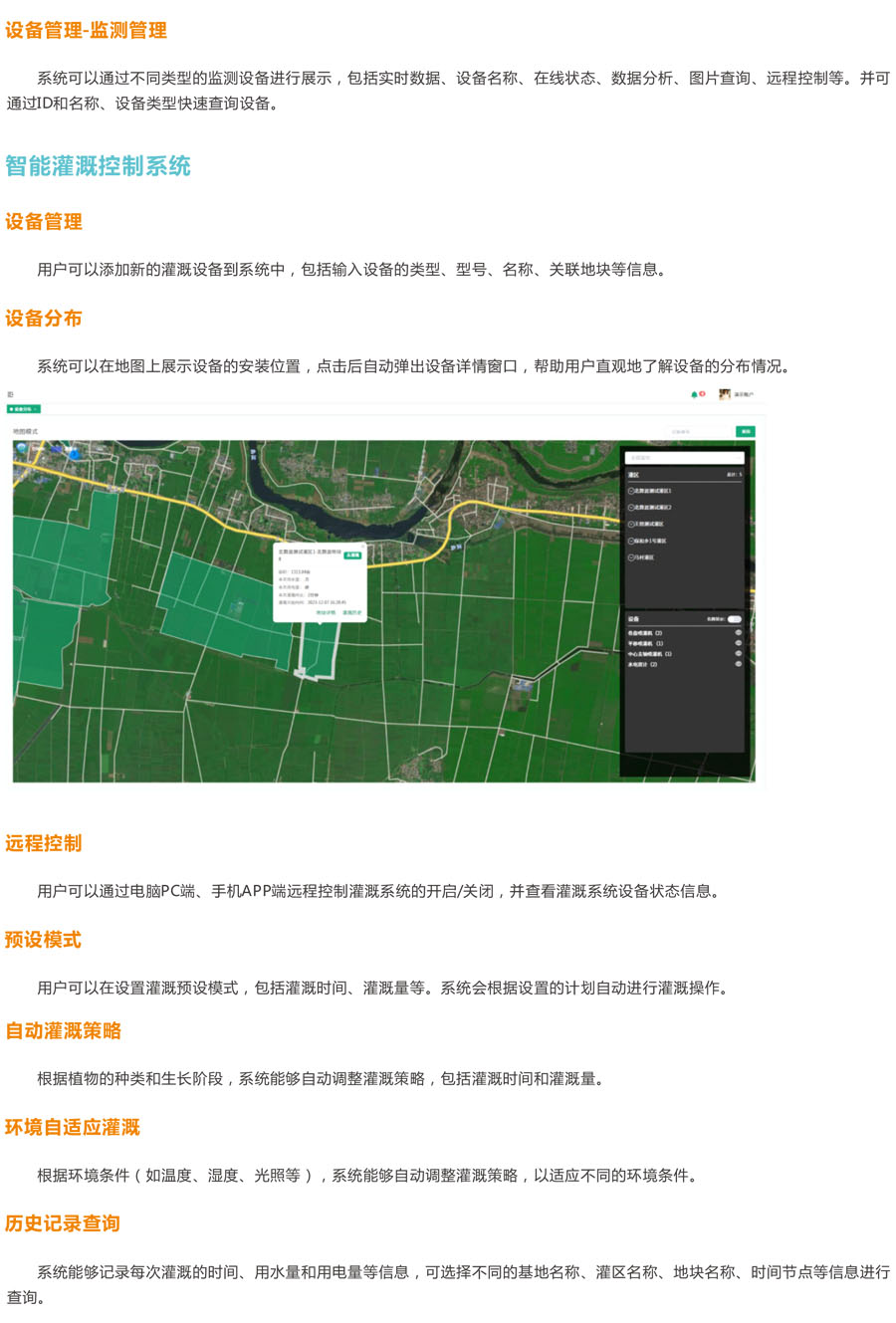Click the notification bell icon
The width and height of the screenshot is (896, 1323).
694,394
